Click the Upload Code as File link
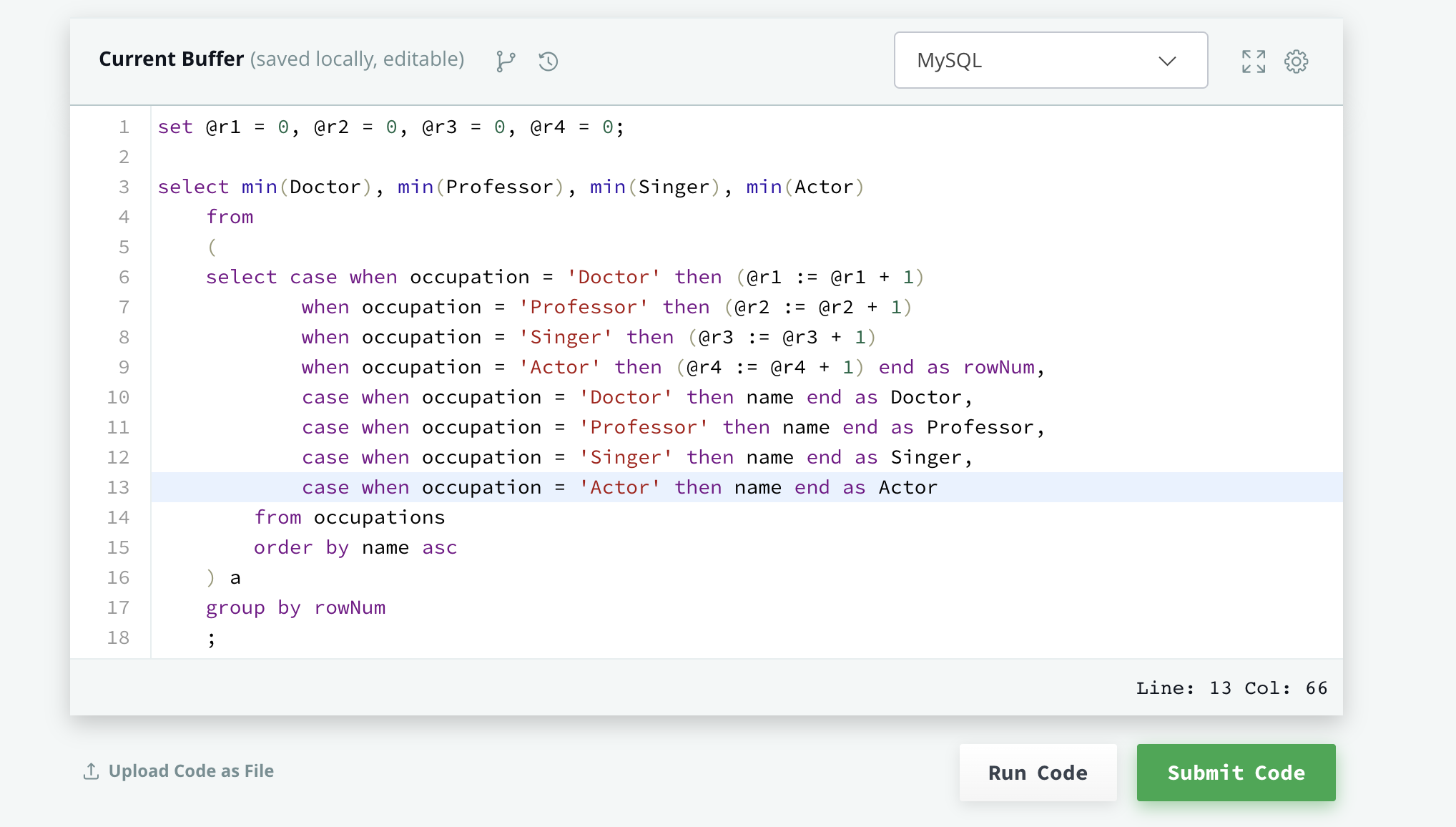 point(191,771)
